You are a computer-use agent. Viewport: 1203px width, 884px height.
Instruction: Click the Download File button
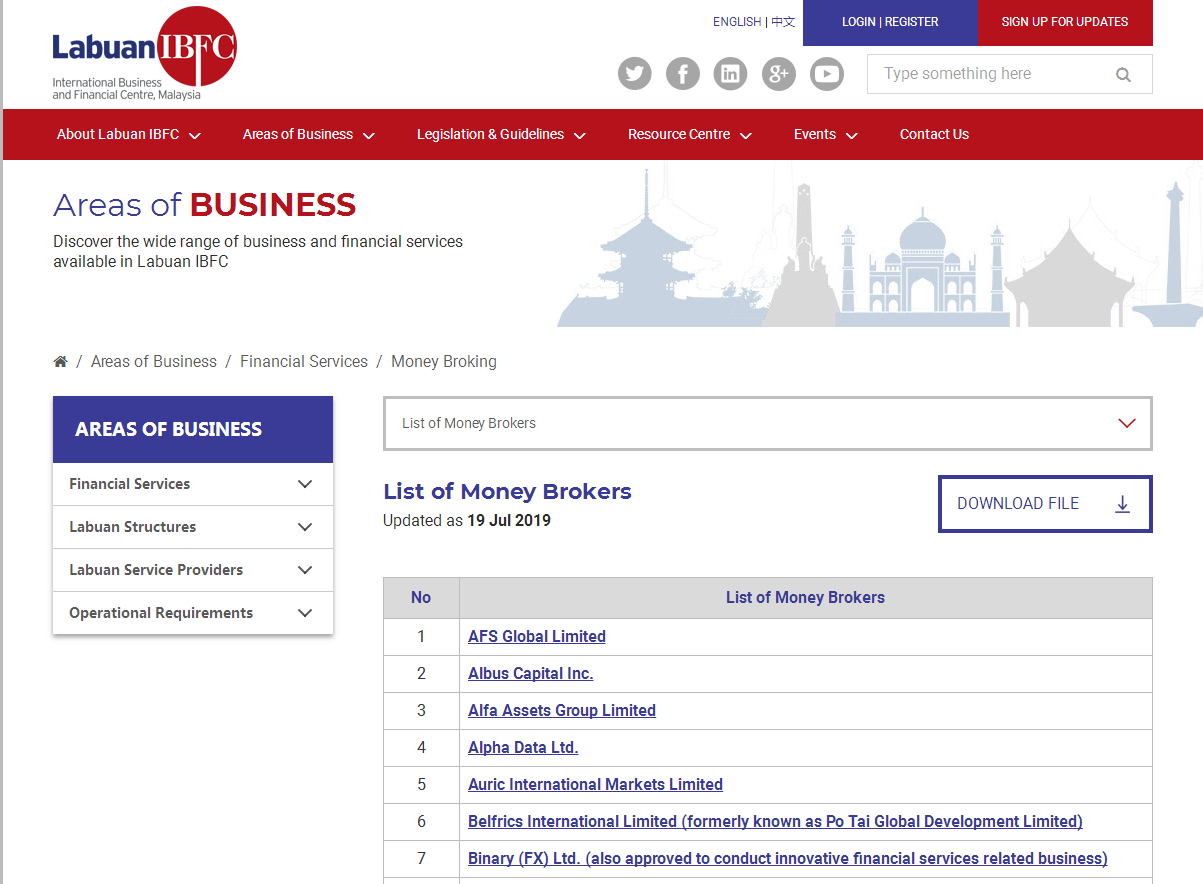[1045, 504]
